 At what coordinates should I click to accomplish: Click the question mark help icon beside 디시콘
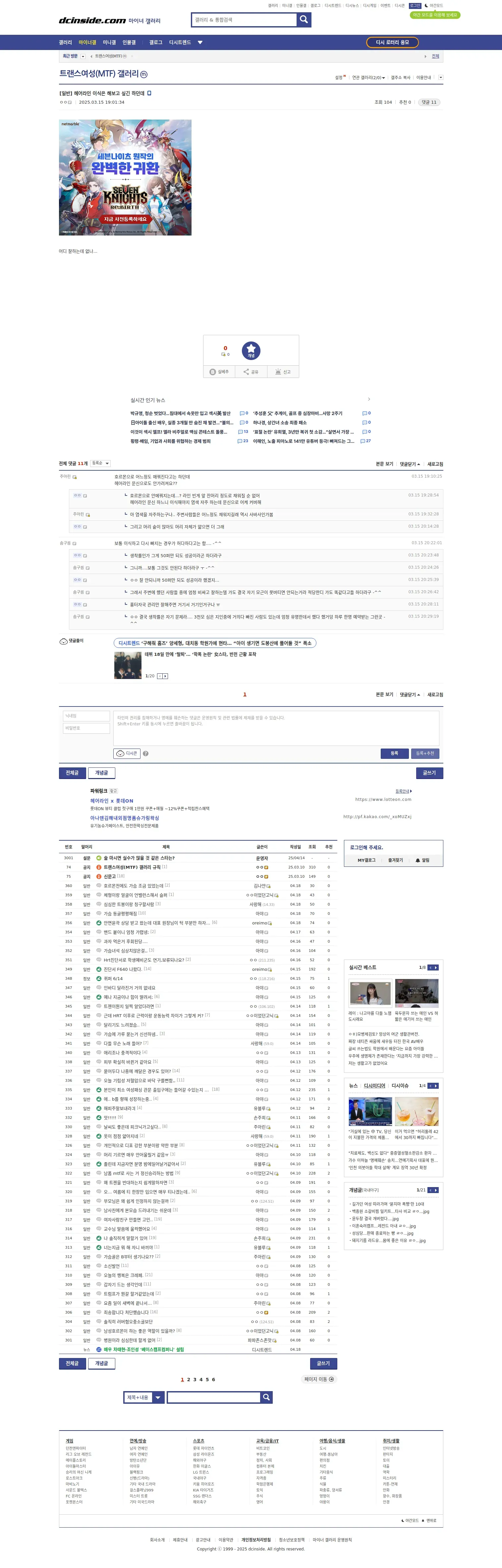click(145, 754)
